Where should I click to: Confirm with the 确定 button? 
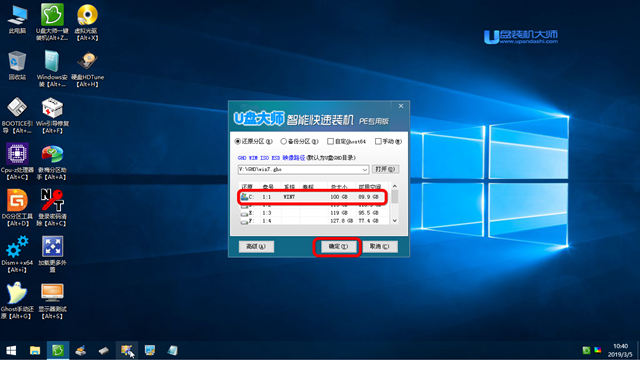coord(338,247)
